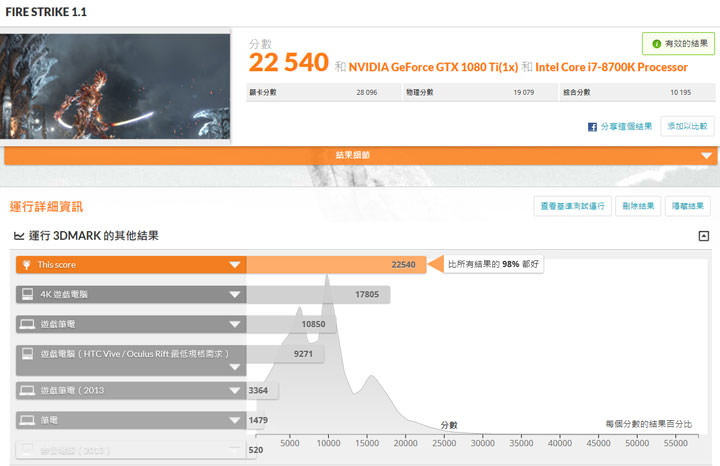
Task: Click the green valid result info icon
Action: (656, 44)
